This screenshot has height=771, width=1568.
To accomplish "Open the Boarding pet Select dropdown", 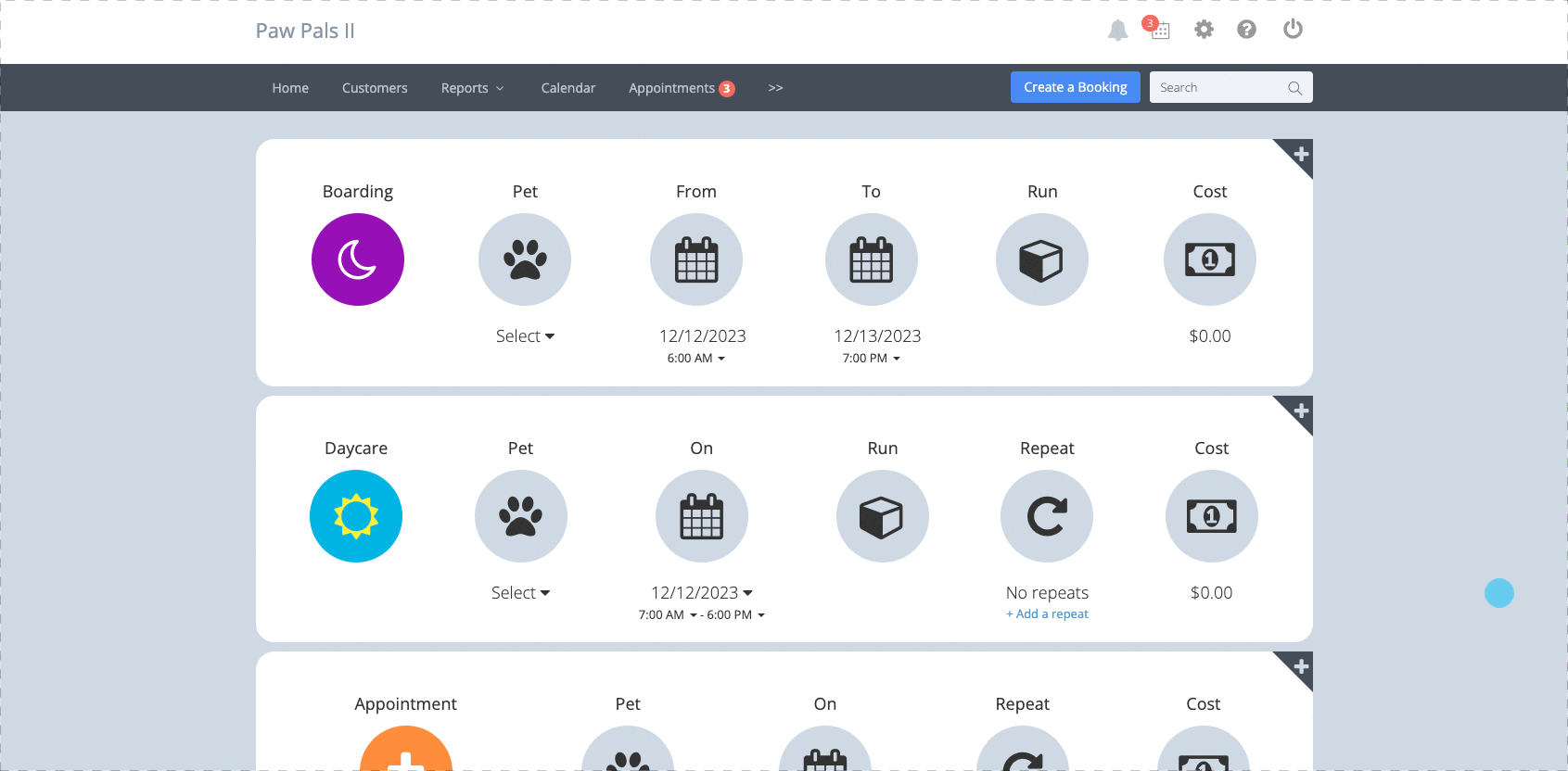I will 525,336.
